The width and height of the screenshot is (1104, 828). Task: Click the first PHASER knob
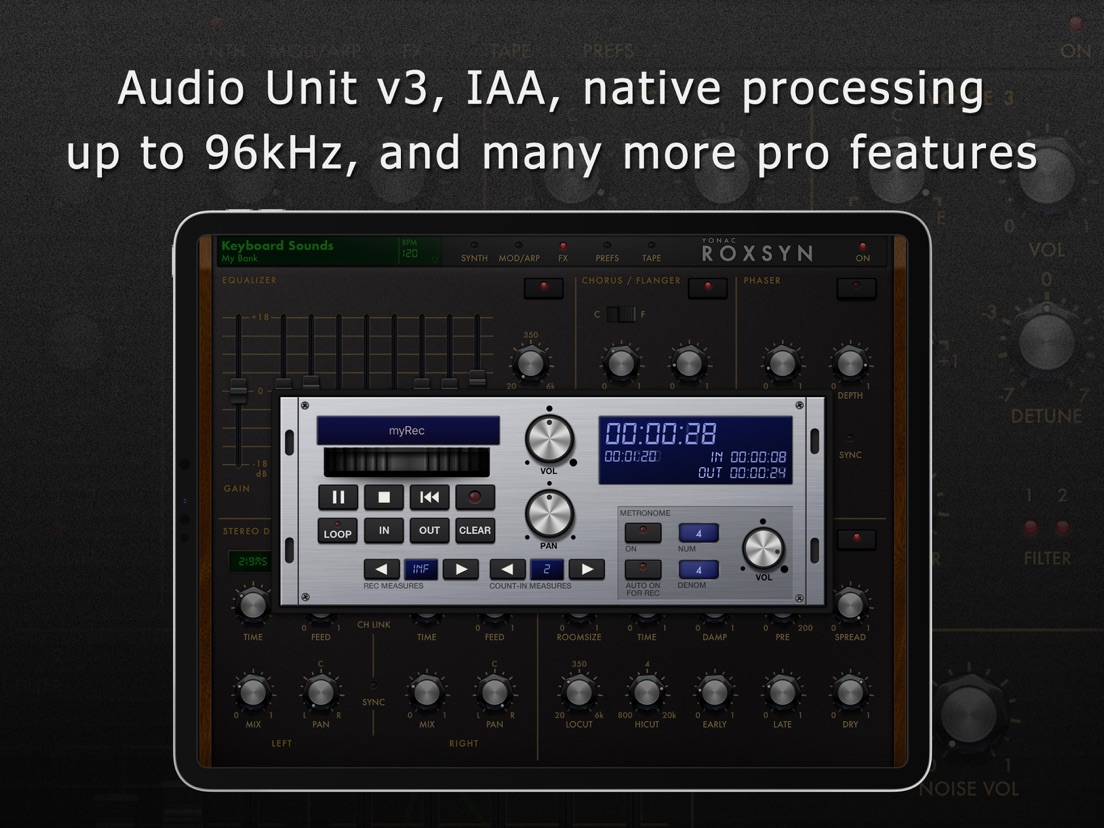[782, 363]
